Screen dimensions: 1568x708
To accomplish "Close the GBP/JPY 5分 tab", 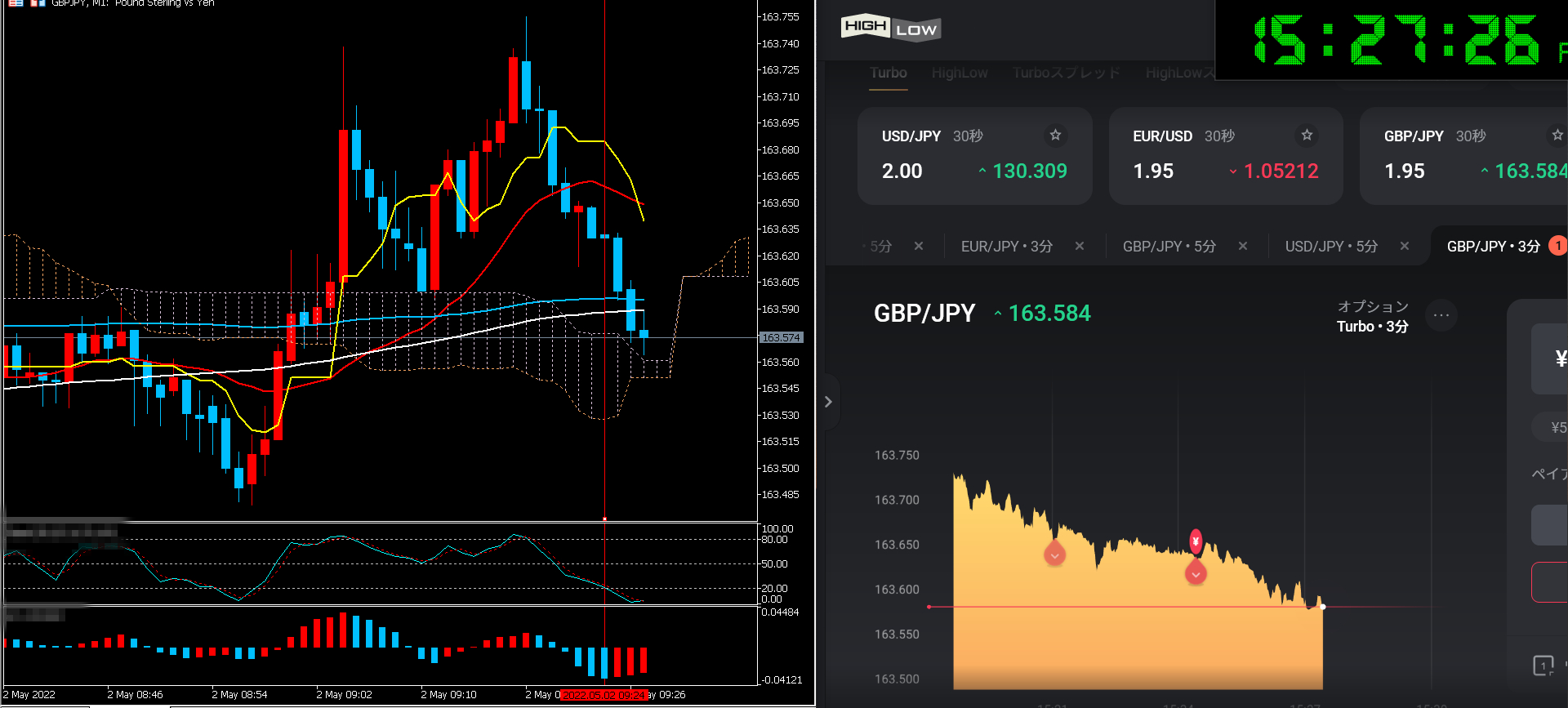I will tap(1242, 246).
